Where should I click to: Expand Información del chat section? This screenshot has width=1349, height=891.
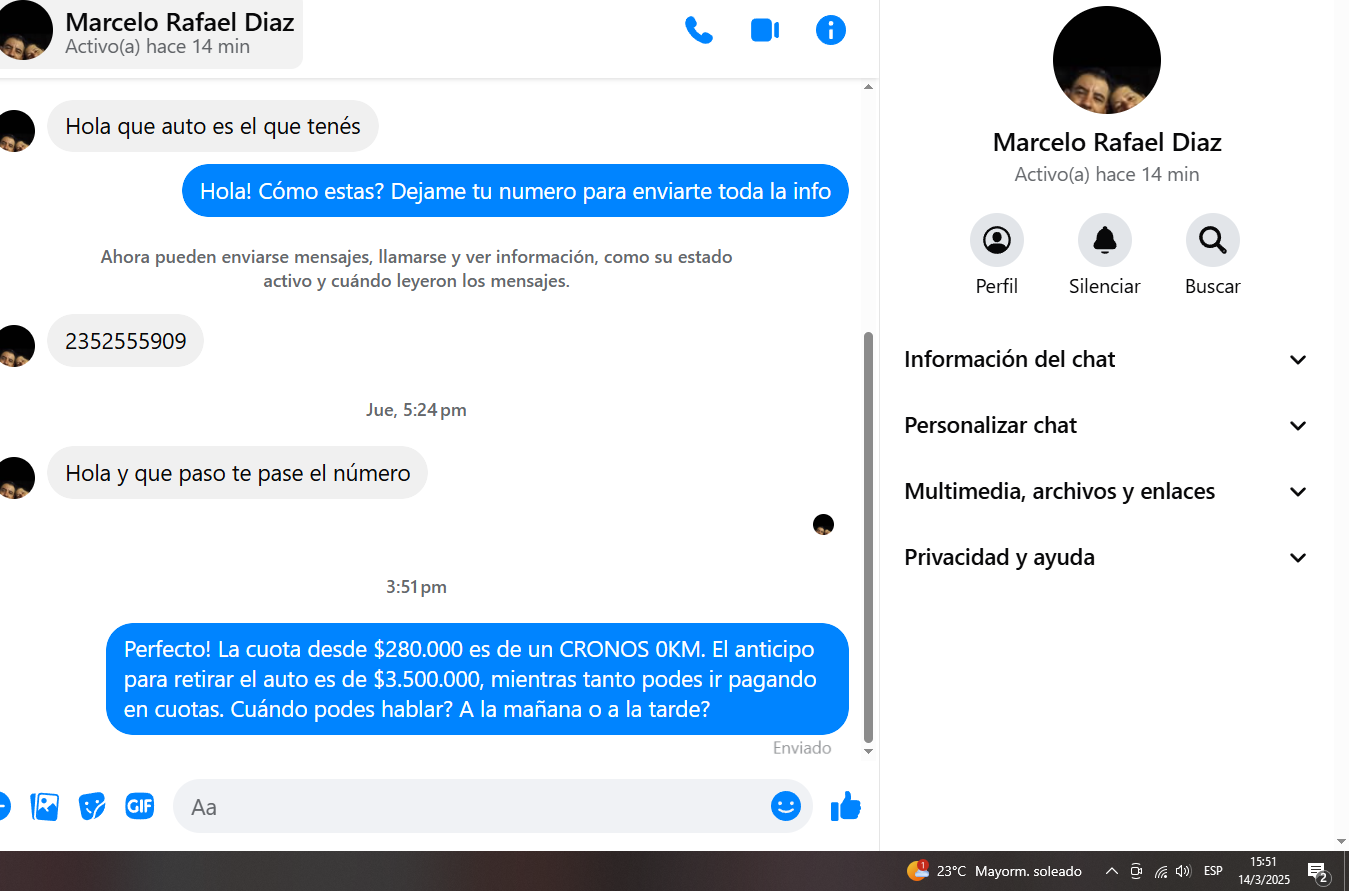tap(1105, 360)
